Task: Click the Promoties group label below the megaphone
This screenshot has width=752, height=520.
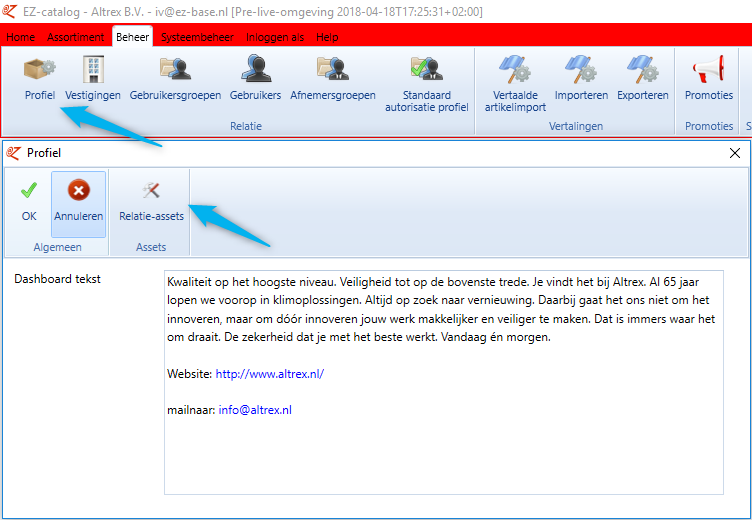Action: pyautogui.click(x=709, y=126)
